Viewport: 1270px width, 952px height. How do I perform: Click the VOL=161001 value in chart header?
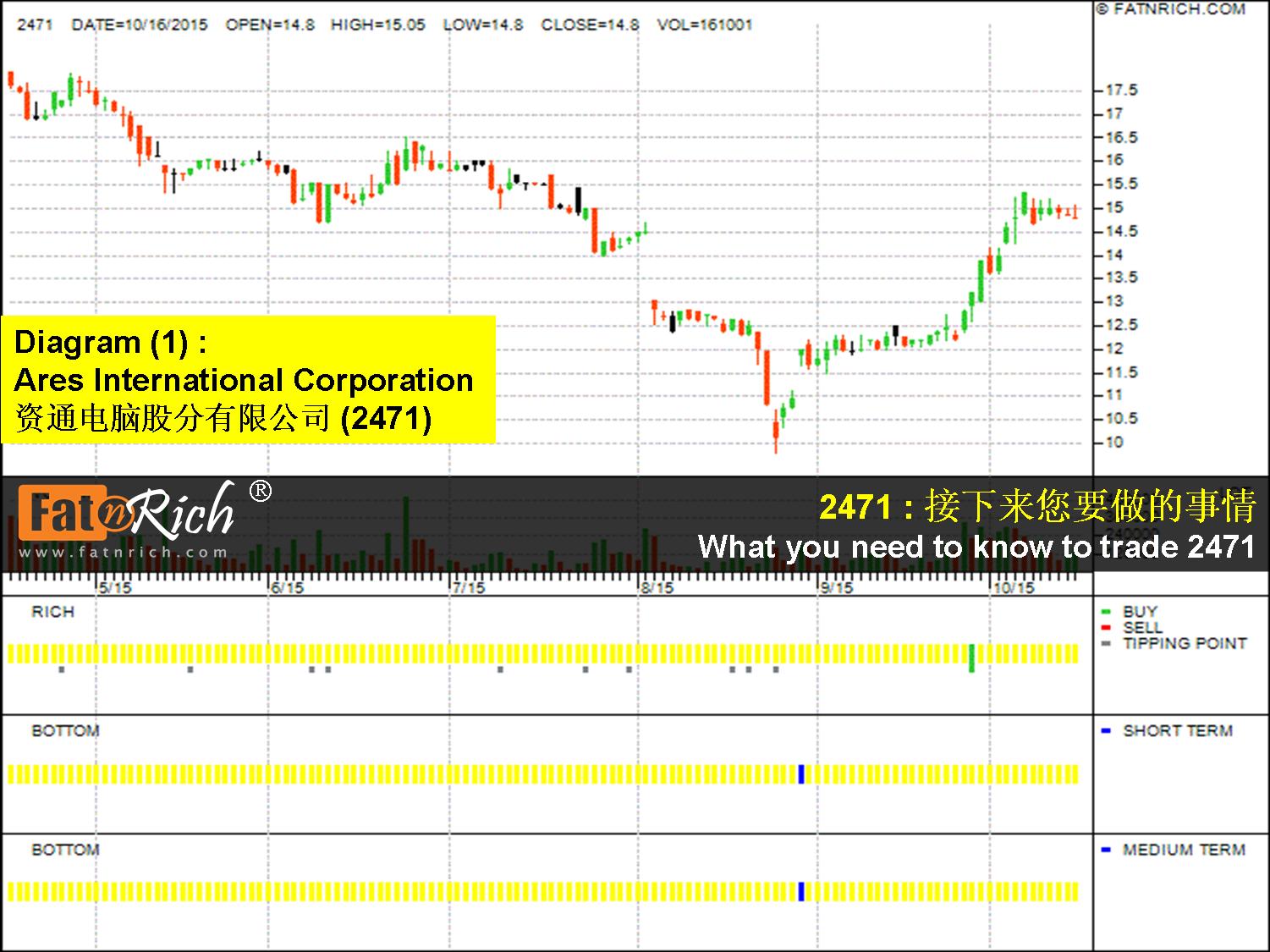[704, 25]
